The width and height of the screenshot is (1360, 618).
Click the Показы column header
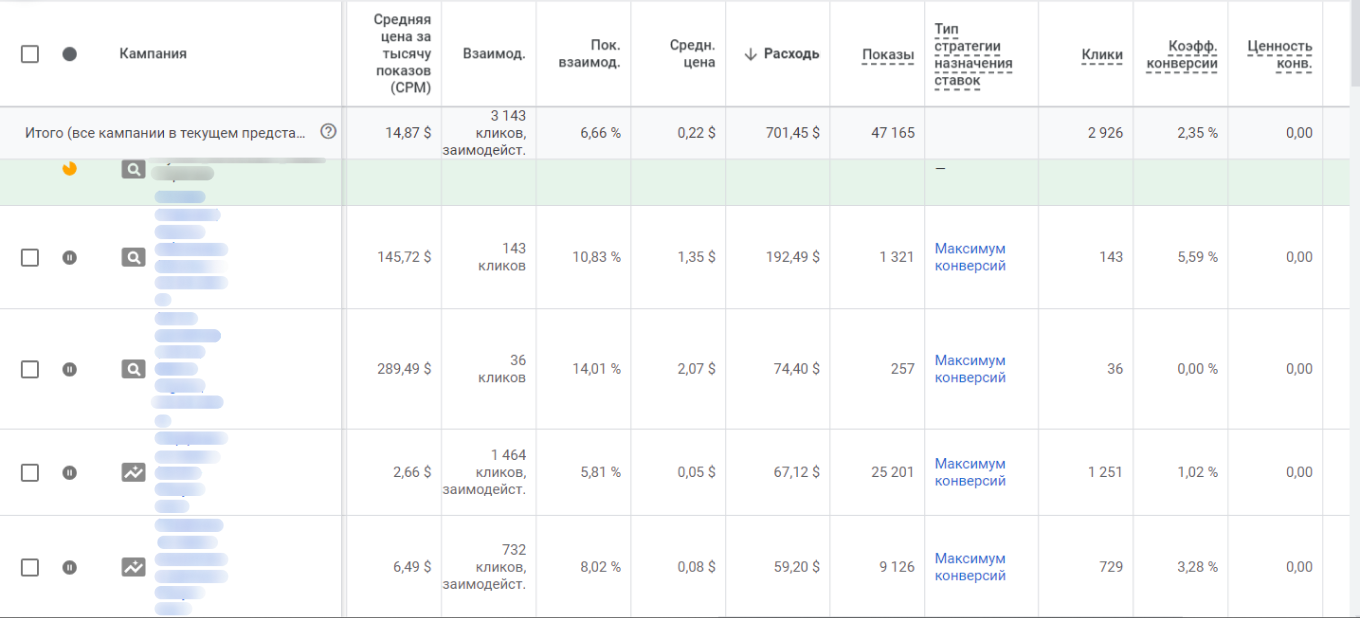(x=887, y=55)
